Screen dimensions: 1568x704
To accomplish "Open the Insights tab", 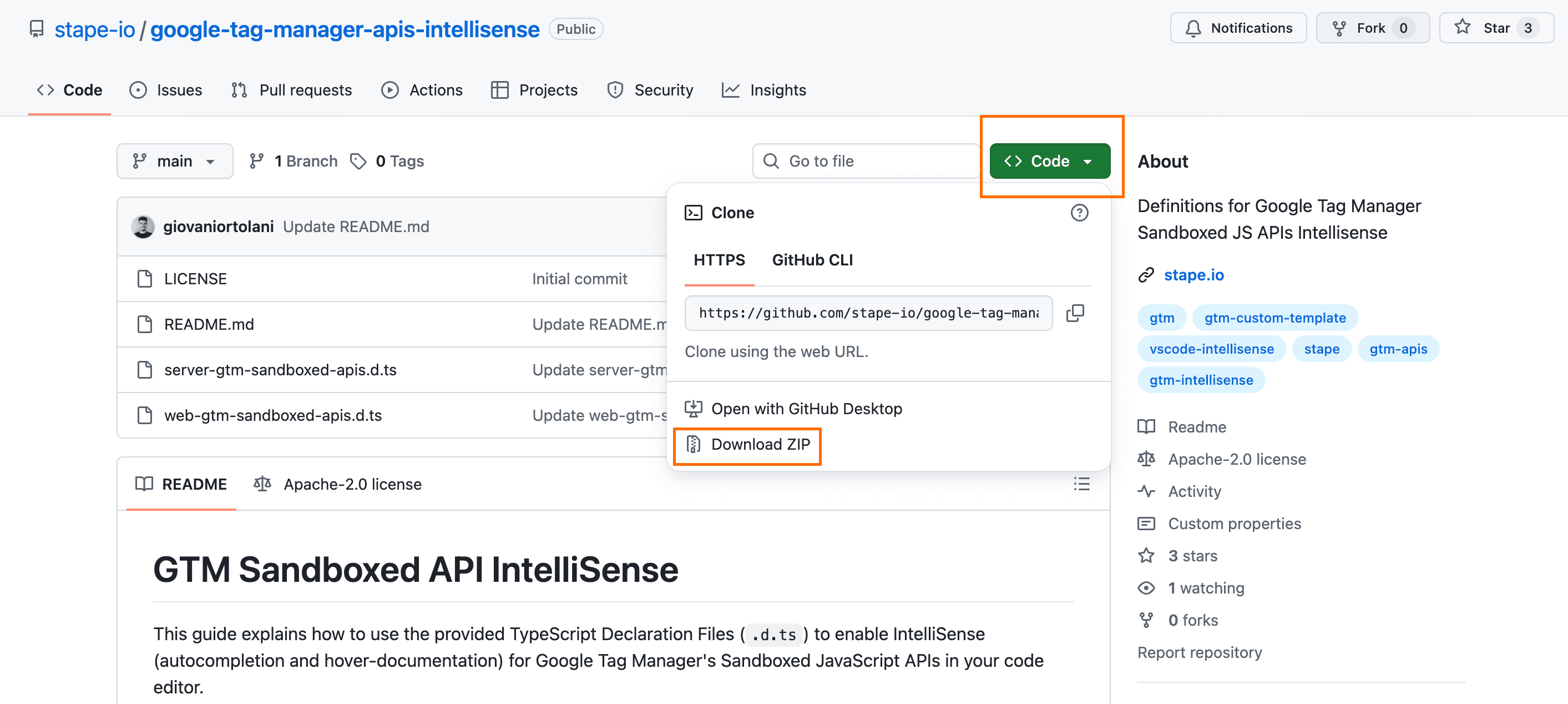I will (x=763, y=90).
